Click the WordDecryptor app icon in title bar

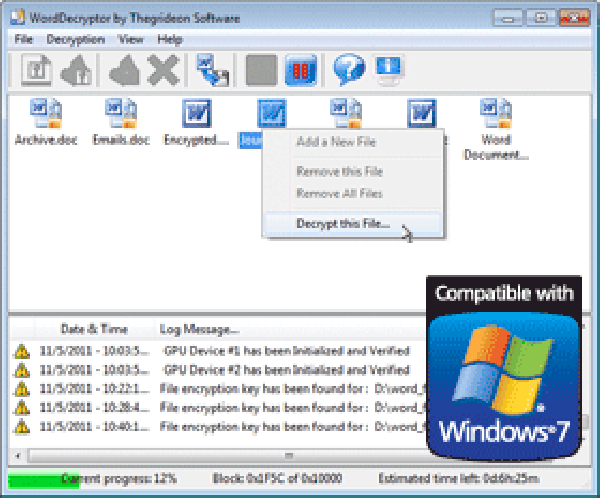point(18,18)
